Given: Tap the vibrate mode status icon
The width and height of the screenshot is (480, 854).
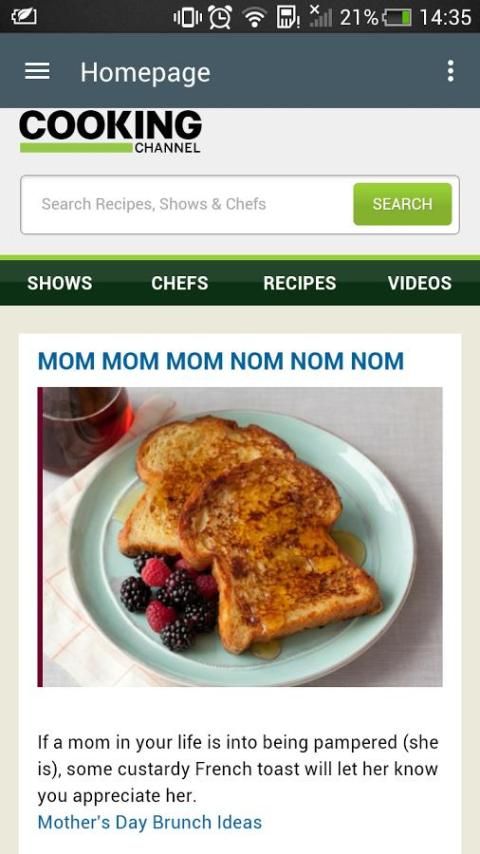Looking at the screenshot, I should click(187, 17).
